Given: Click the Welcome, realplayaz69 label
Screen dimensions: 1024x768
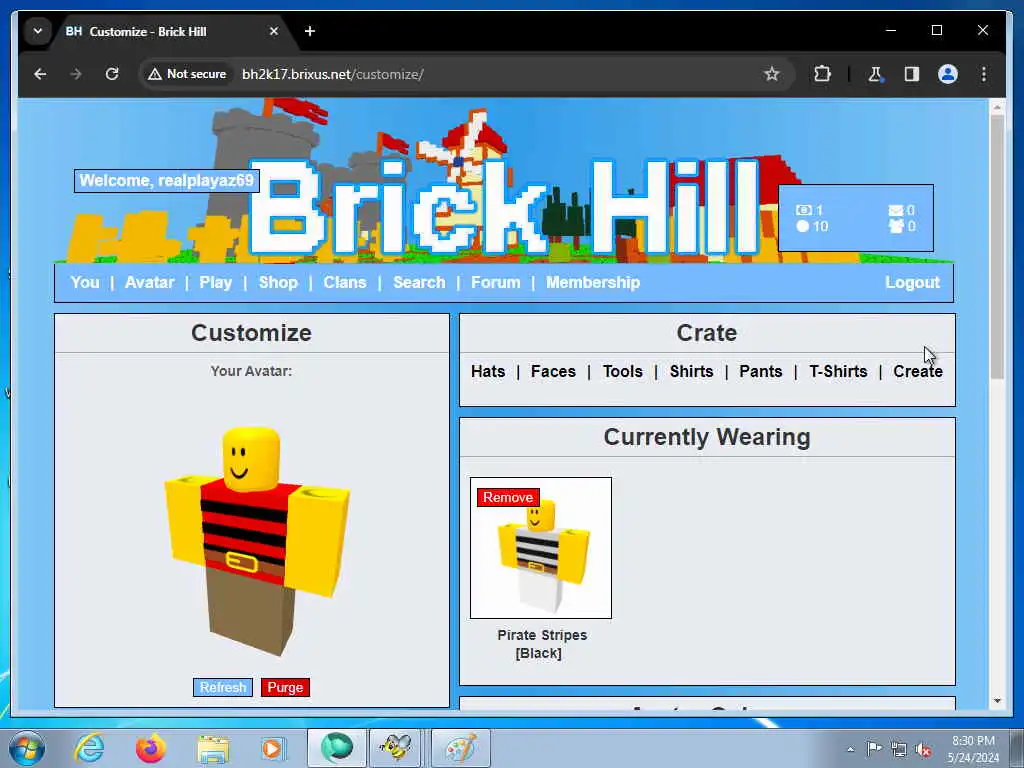Looking at the screenshot, I should [x=167, y=180].
